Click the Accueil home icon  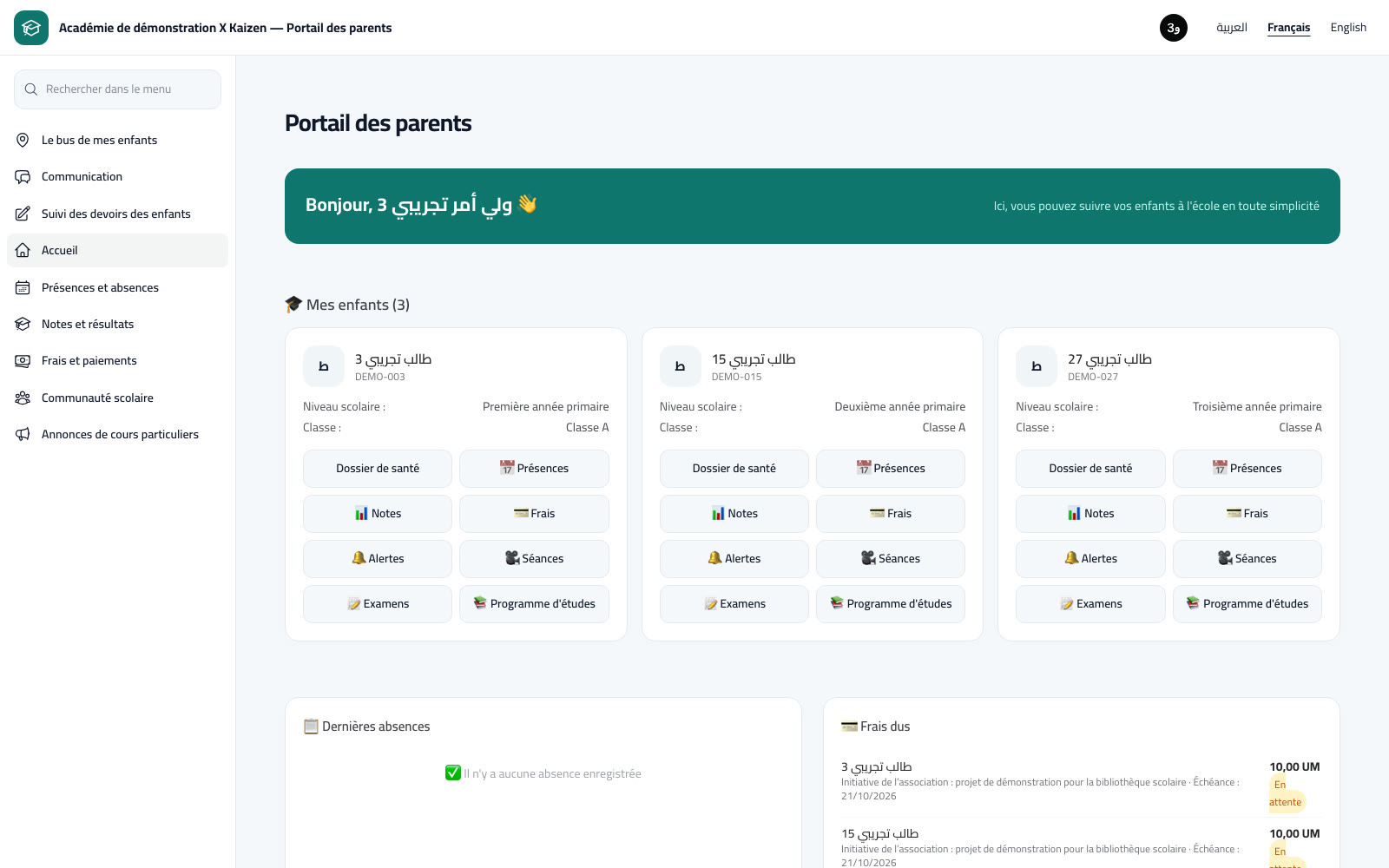[23, 250]
